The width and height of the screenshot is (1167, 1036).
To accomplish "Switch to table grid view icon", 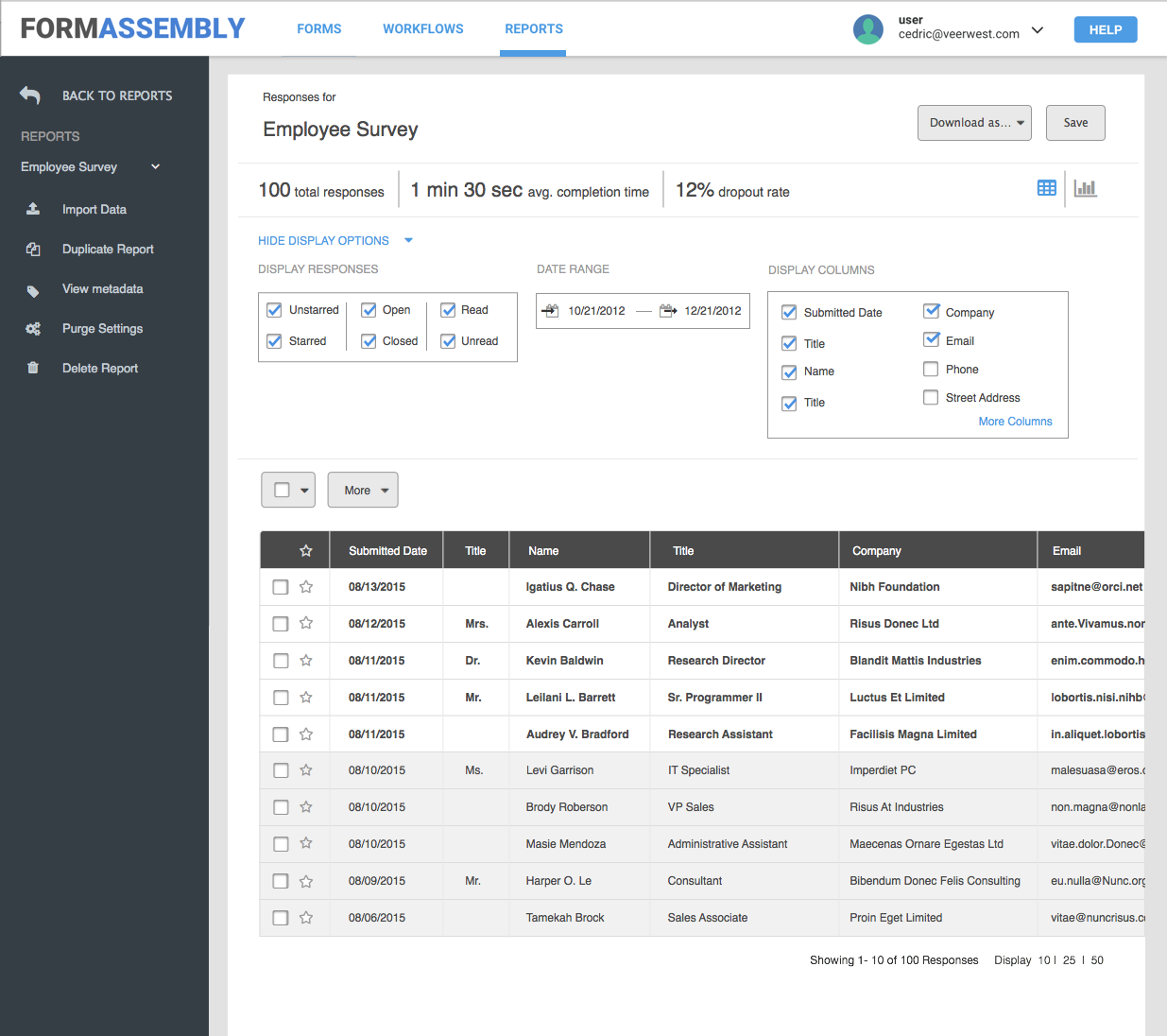I will [1047, 188].
